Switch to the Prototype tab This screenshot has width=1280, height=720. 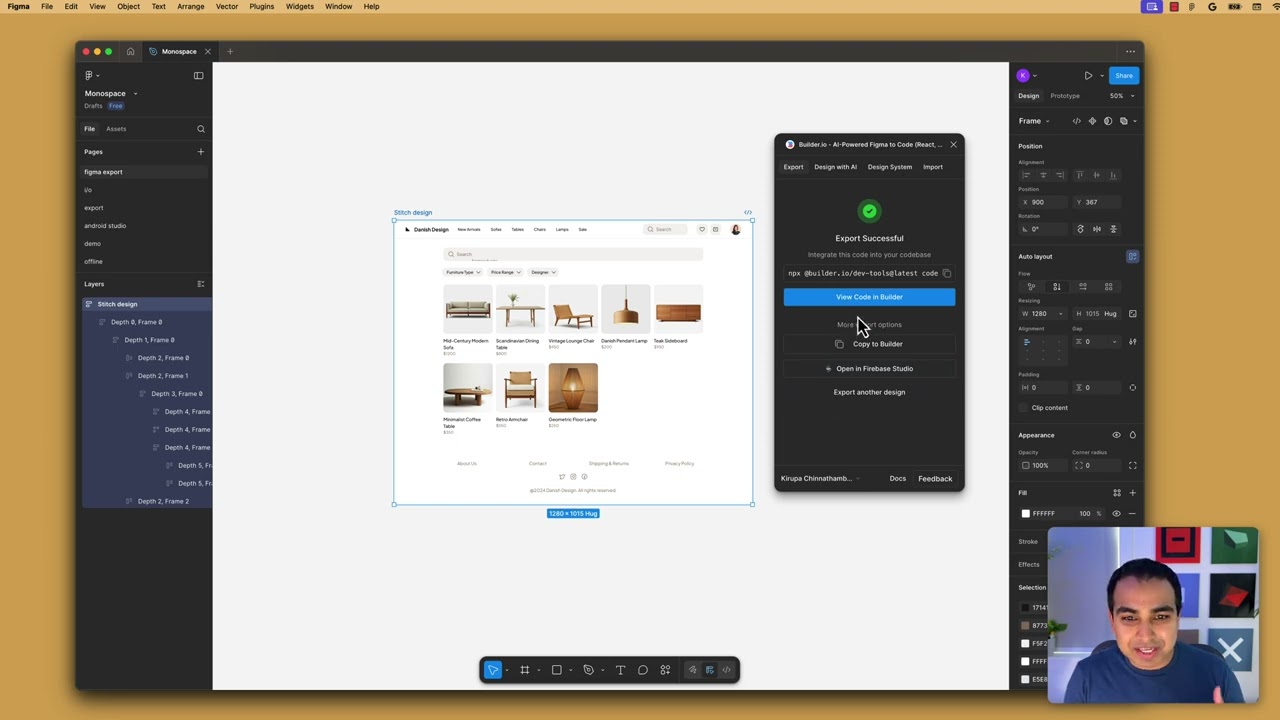pos(1065,96)
